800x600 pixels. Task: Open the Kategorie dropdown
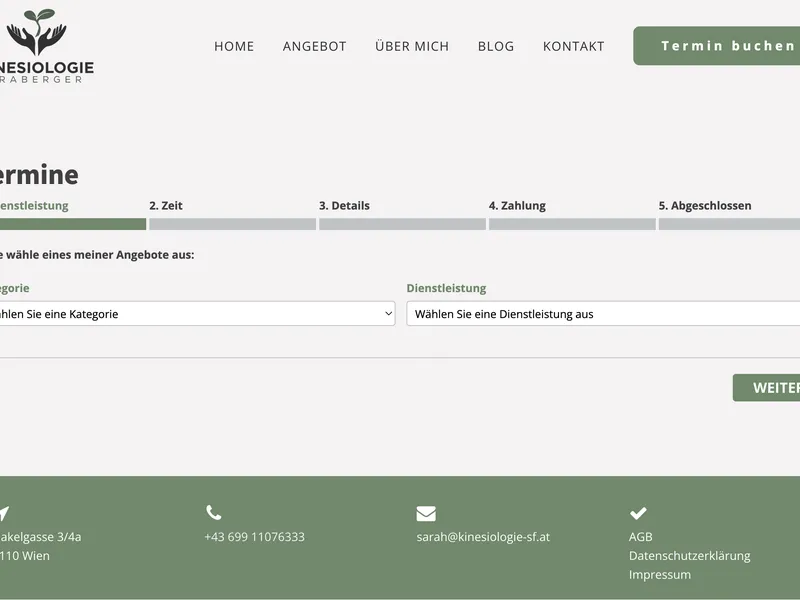(x=198, y=314)
